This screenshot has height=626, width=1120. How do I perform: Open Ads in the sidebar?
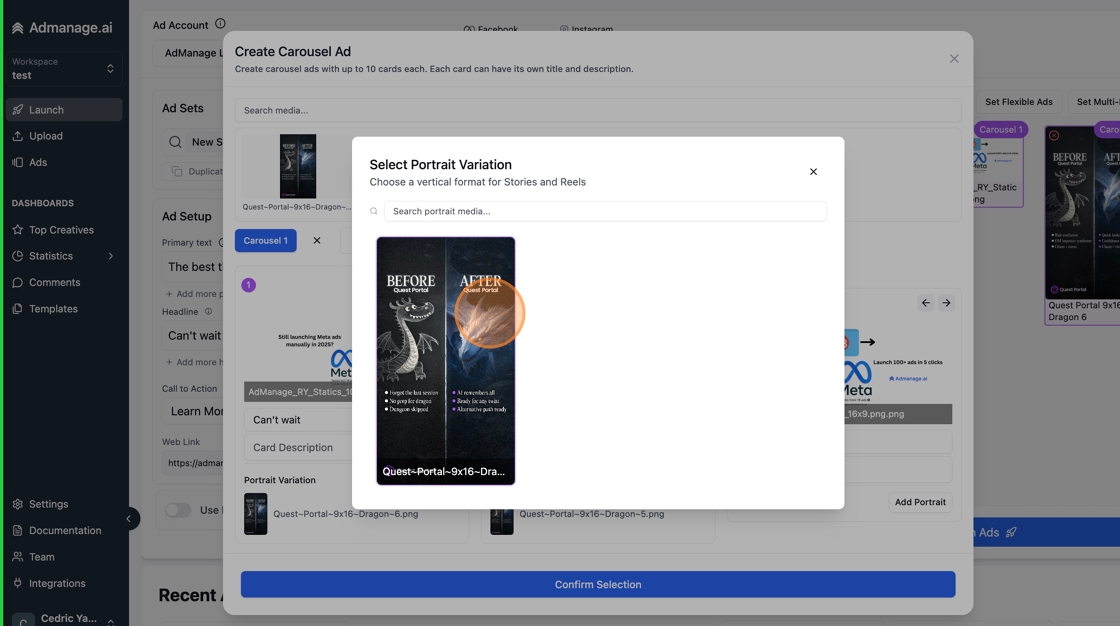tap(64, 162)
